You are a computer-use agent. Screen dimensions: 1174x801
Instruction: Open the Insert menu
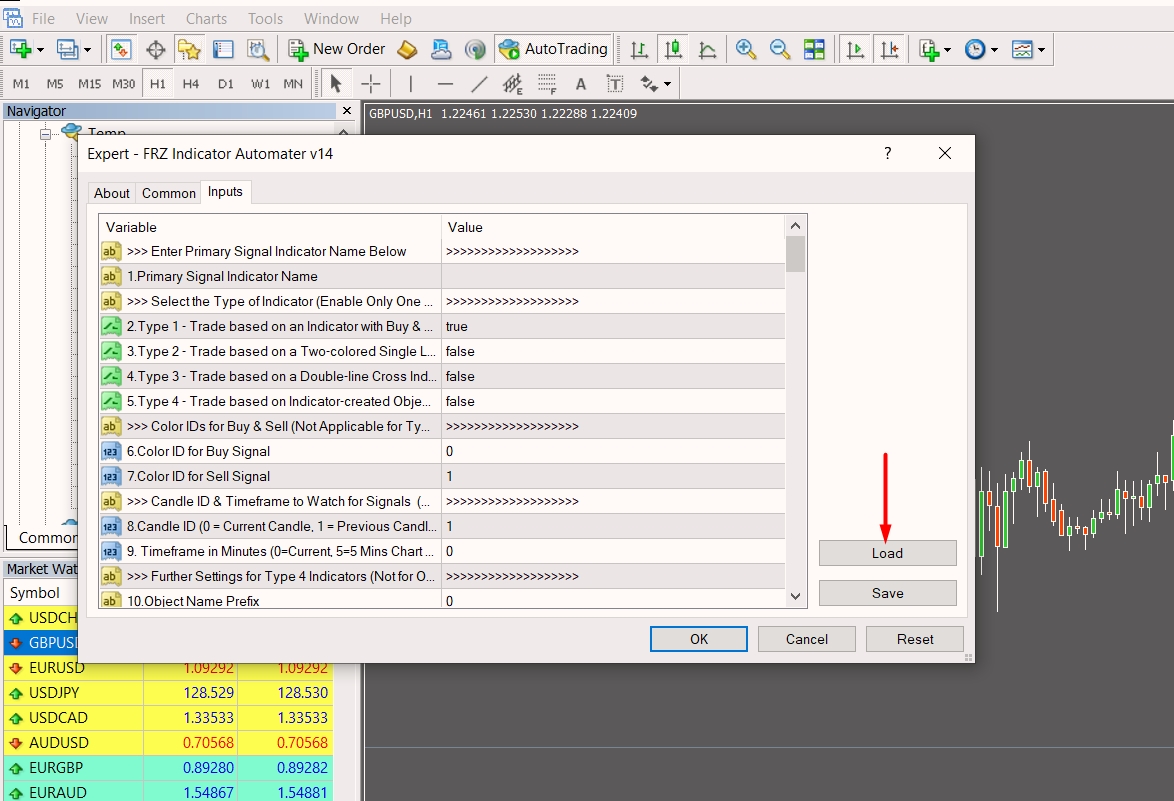(147, 19)
